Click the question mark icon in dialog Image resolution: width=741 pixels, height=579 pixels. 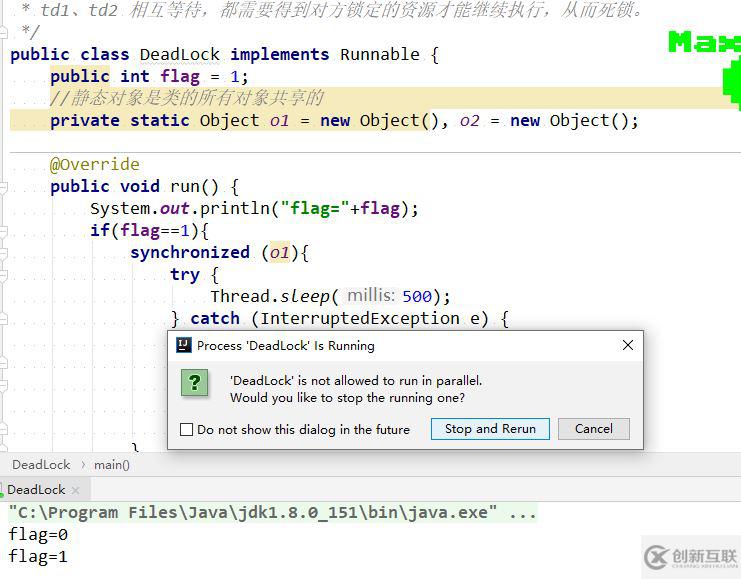(x=195, y=382)
